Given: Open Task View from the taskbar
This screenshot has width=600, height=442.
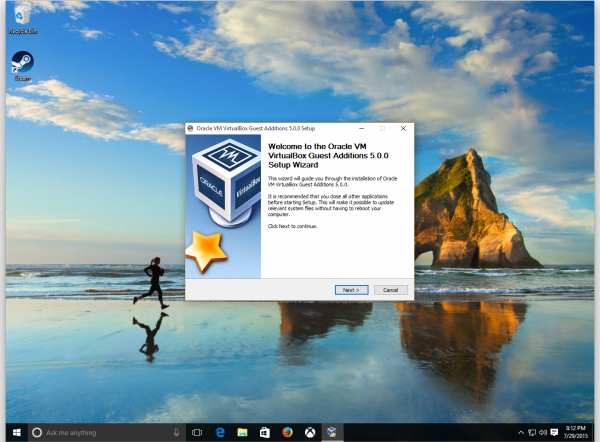Looking at the screenshot, I should (x=197, y=432).
